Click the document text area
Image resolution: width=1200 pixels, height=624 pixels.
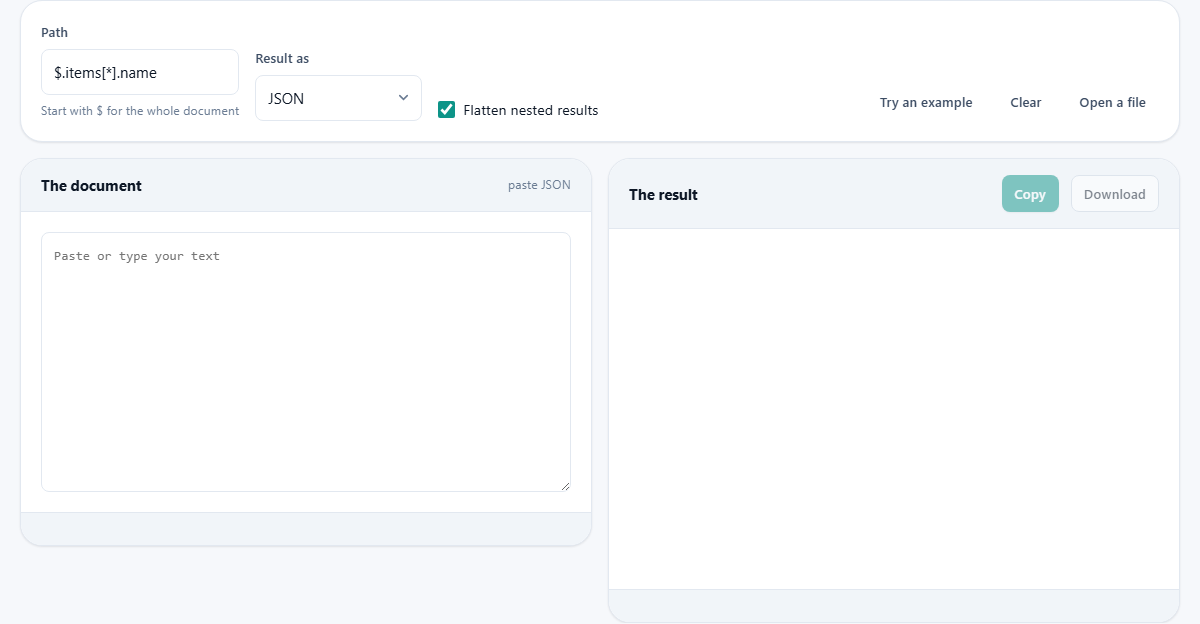306,362
